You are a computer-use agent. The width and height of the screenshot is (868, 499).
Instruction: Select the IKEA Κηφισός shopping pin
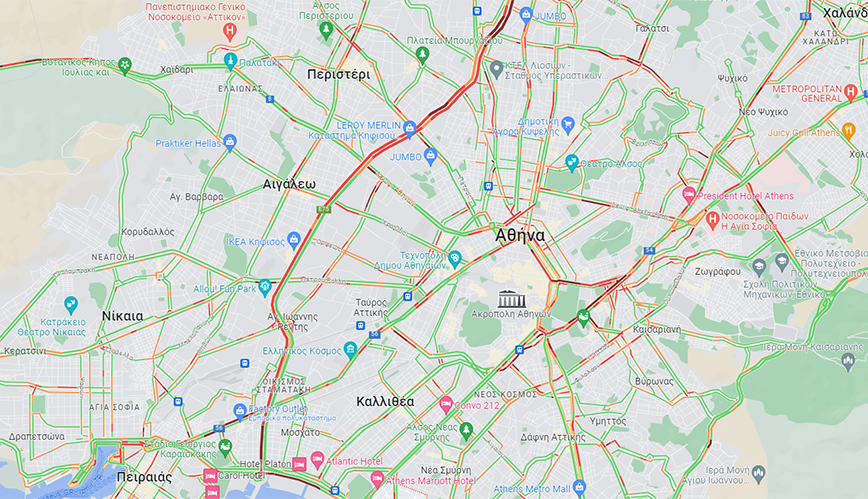294,240
